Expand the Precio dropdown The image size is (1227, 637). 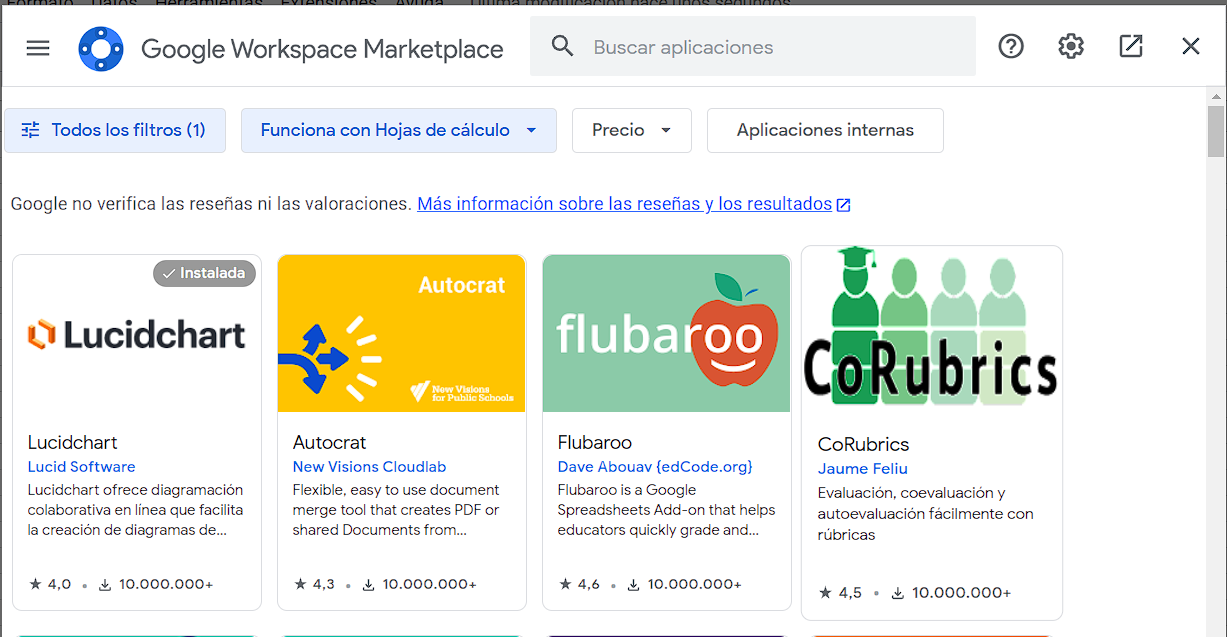[x=632, y=130]
